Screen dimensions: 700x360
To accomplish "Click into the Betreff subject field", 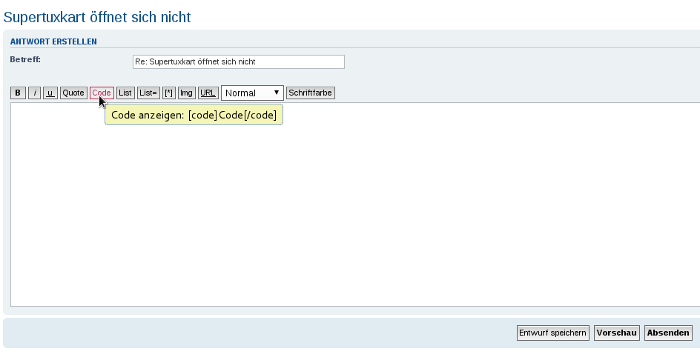I will (x=239, y=62).
